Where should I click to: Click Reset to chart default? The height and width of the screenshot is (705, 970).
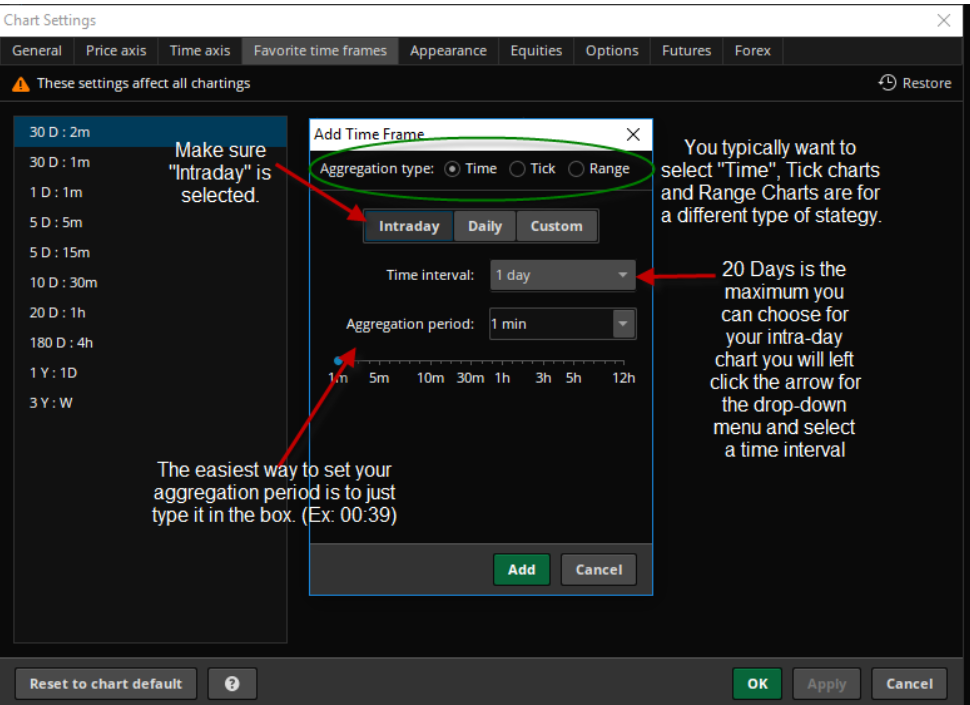(106, 683)
